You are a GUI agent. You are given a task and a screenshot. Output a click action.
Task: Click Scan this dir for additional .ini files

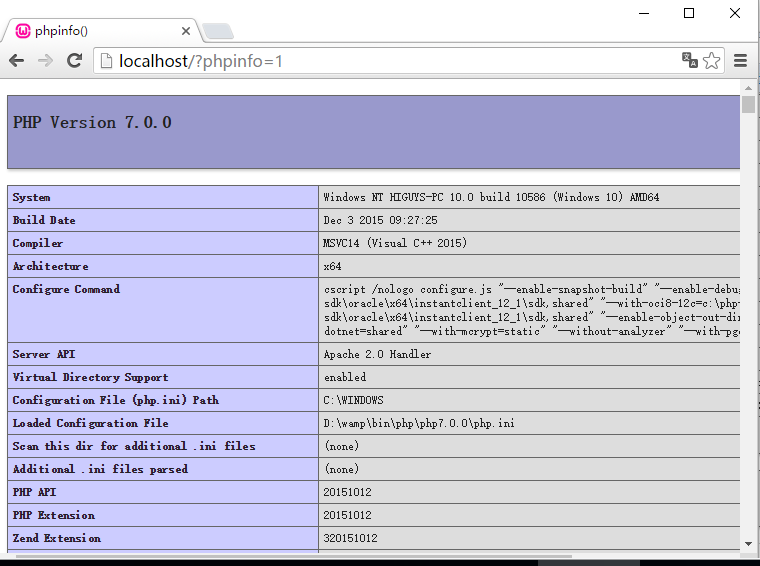pyautogui.click(x=134, y=446)
